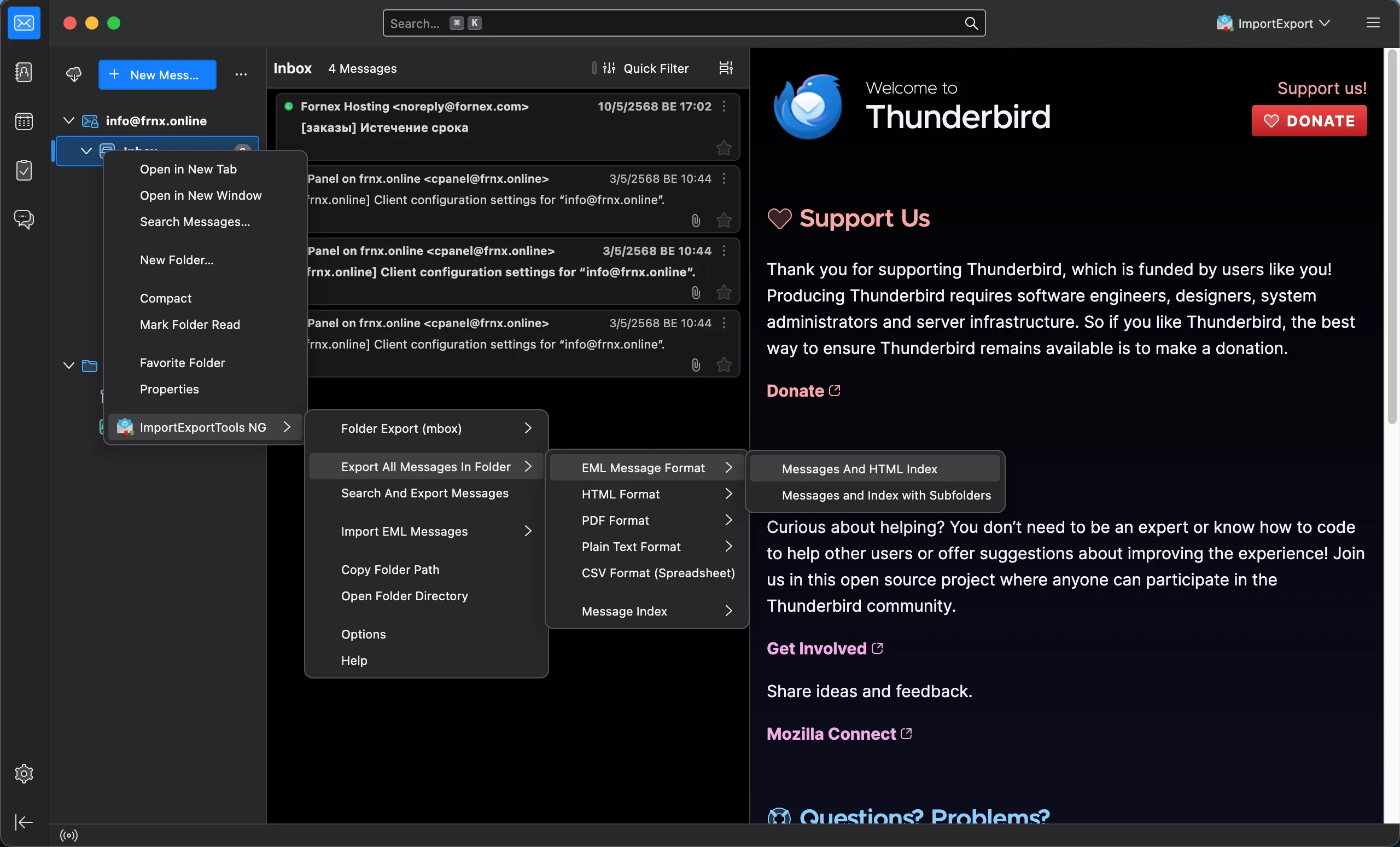Choose Open in New Tab

point(205,169)
